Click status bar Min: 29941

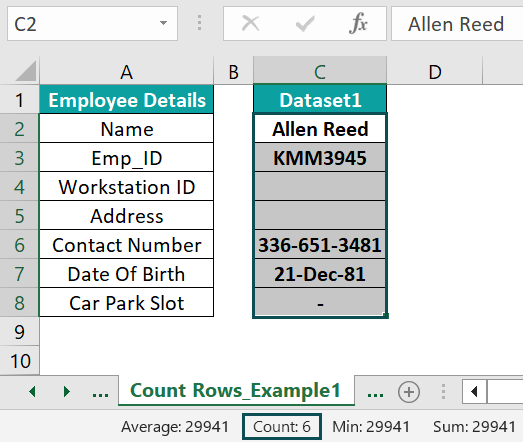point(371,427)
